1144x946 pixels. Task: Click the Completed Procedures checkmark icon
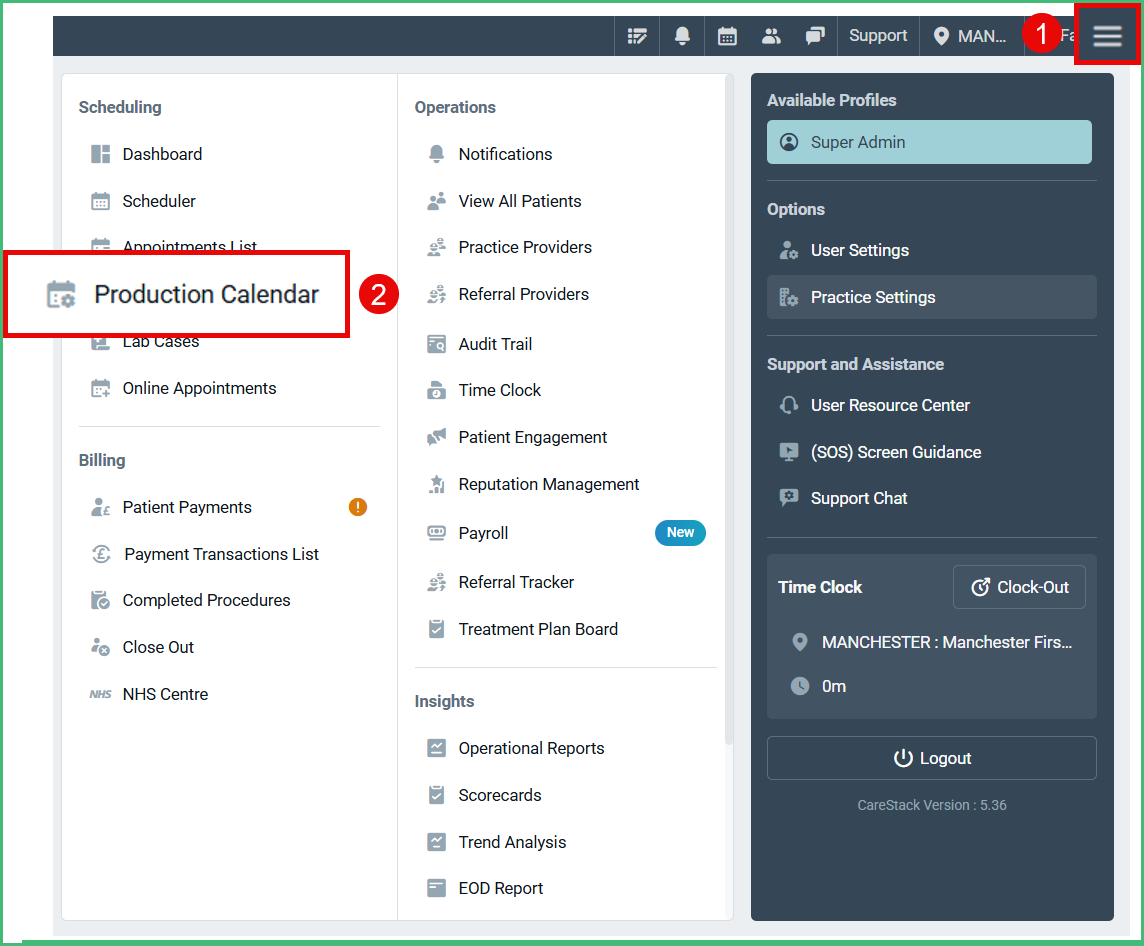(x=101, y=600)
